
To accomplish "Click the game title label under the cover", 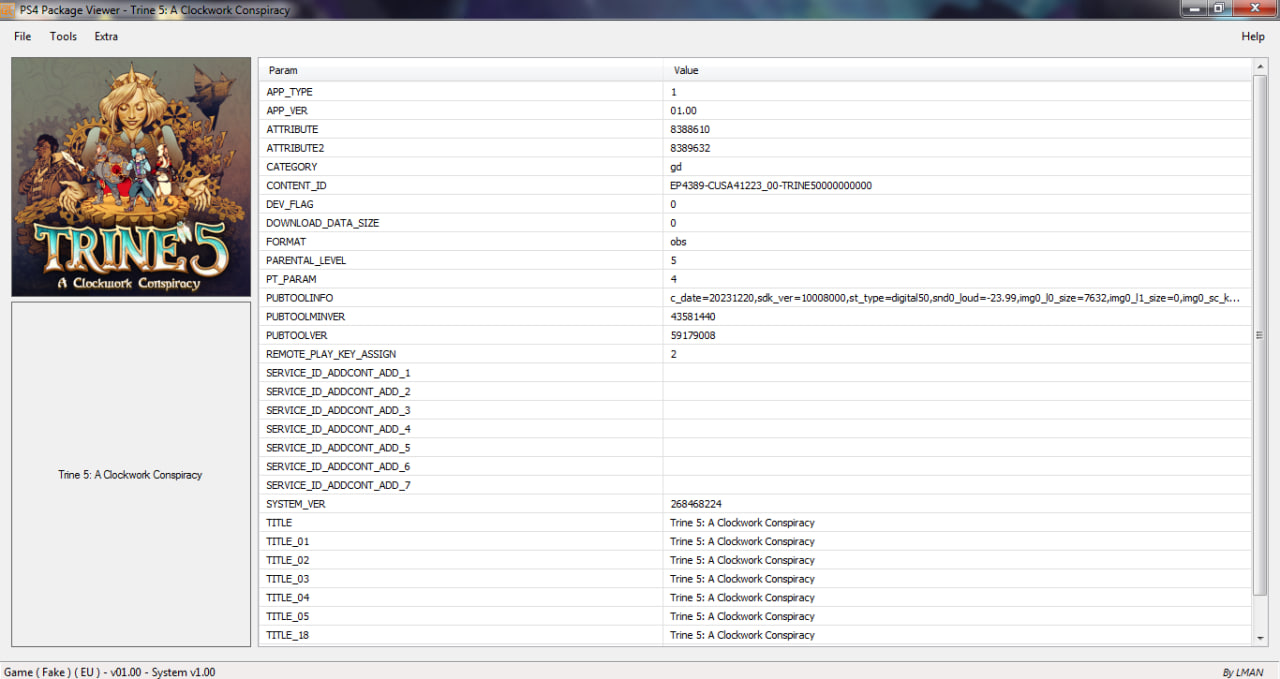I will [130, 475].
